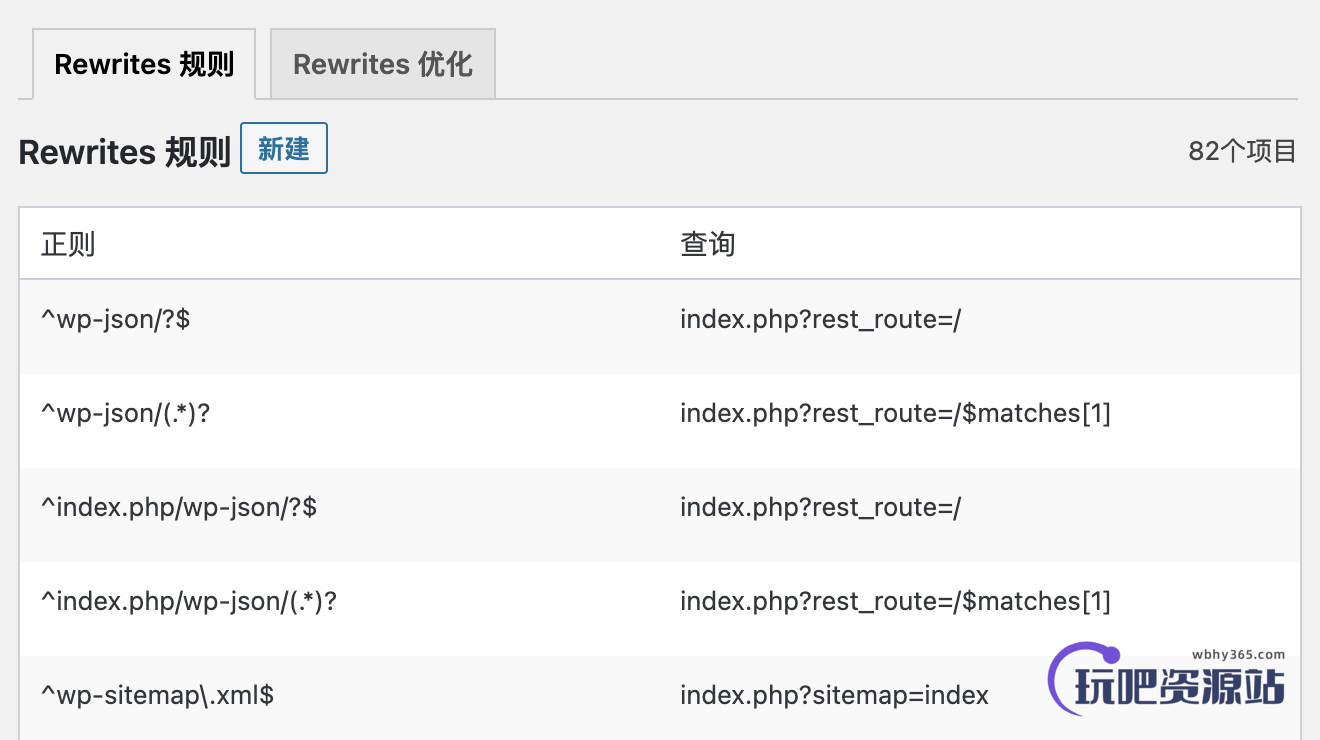
Task: Click the query value for ^wp-json/?$ rule
Action: tap(820, 320)
